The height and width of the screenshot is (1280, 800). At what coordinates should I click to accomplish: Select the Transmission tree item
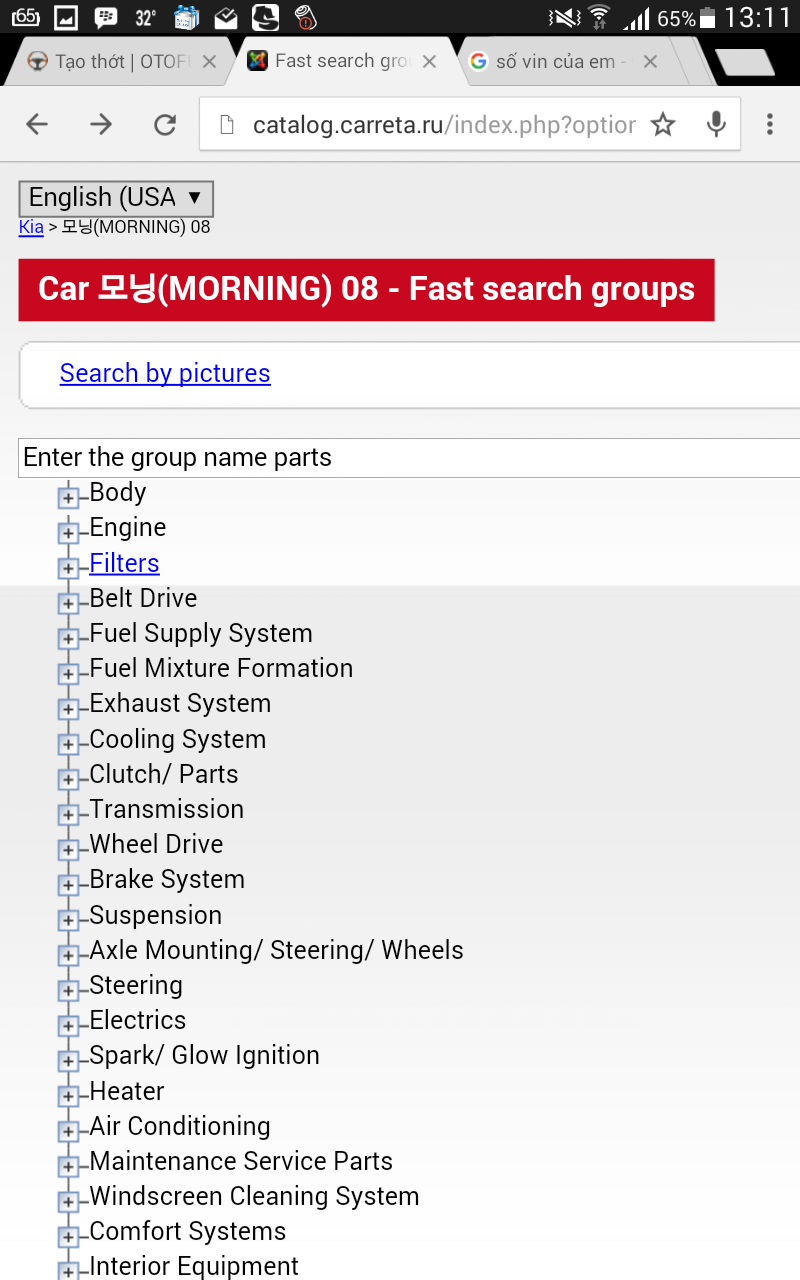pos(167,809)
